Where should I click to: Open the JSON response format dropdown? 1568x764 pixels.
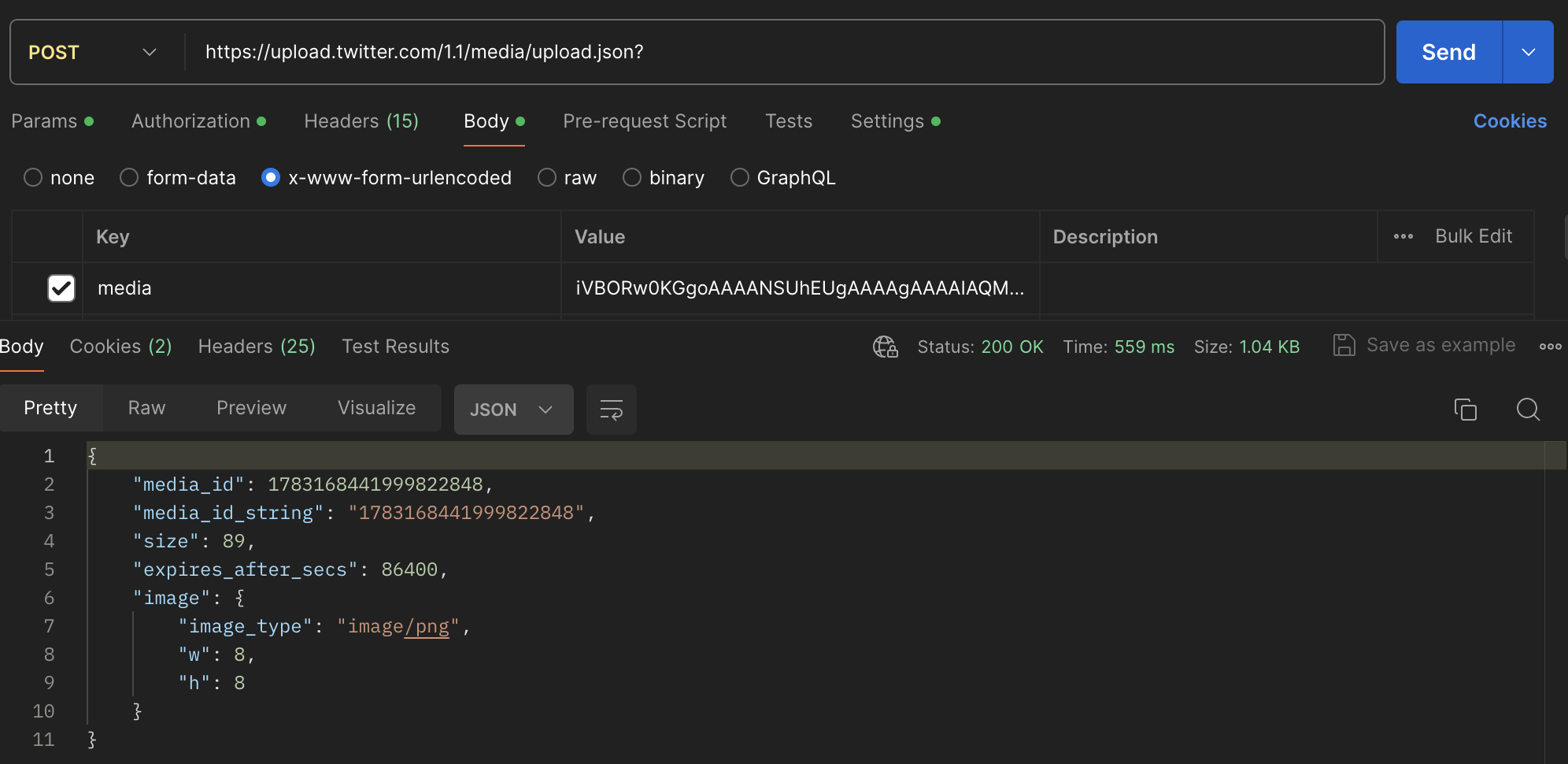pyautogui.click(x=513, y=409)
